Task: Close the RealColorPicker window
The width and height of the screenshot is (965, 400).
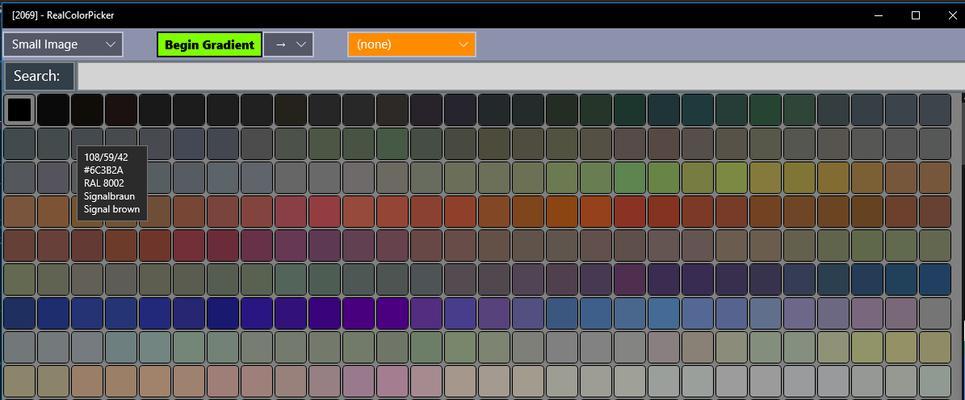Action: [x=951, y=15]
